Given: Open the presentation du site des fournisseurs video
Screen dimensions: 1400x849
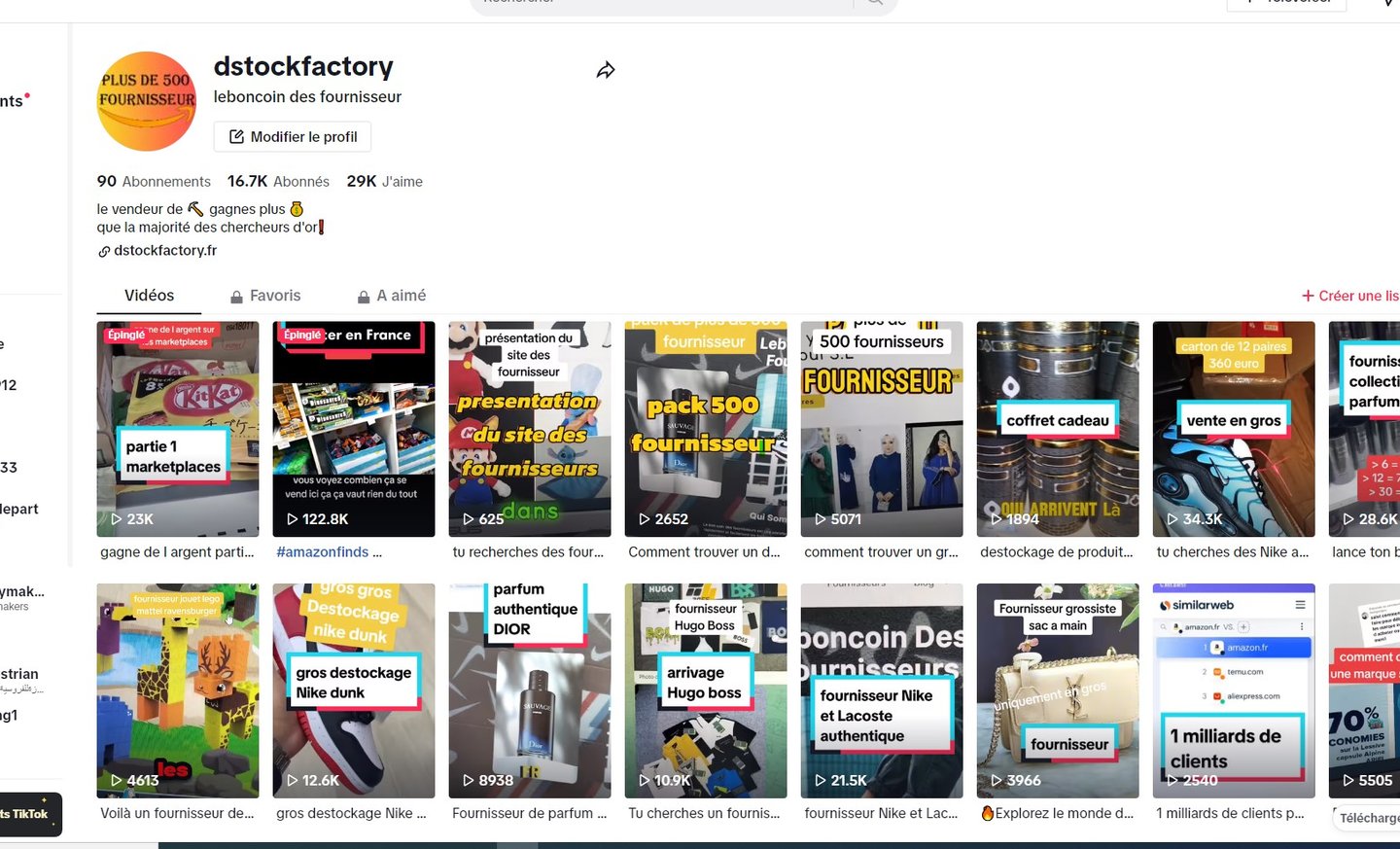Looking at the screenshot, I should click(530, 429).
